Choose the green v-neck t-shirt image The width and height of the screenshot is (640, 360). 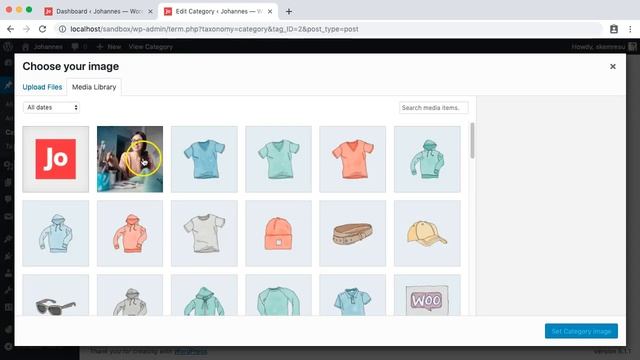278,159
